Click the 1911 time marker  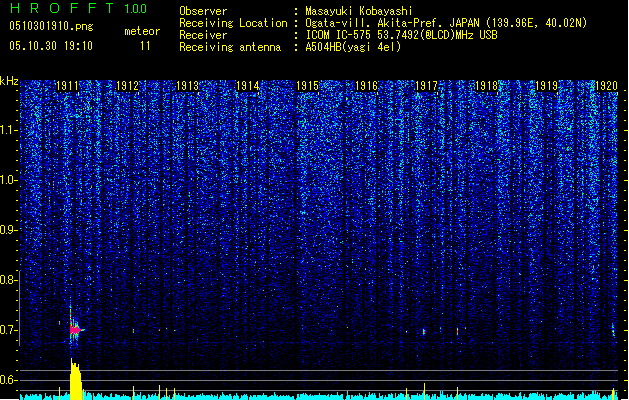[67, 86]
